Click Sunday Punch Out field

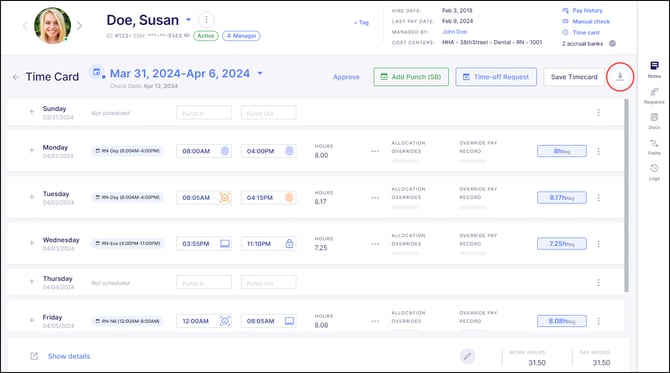[x=268, y=113]
